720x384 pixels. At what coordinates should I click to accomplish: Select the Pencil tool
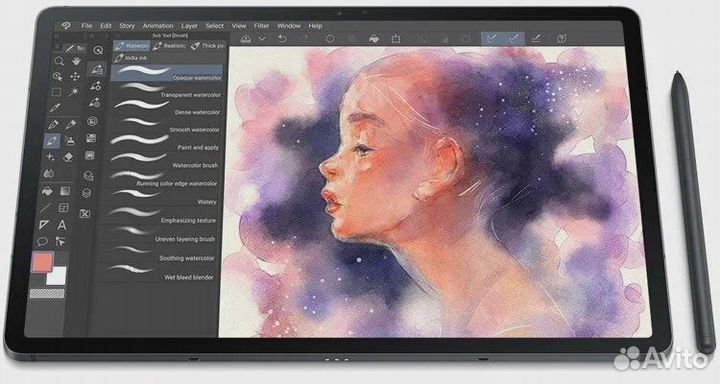pos(71,124)
